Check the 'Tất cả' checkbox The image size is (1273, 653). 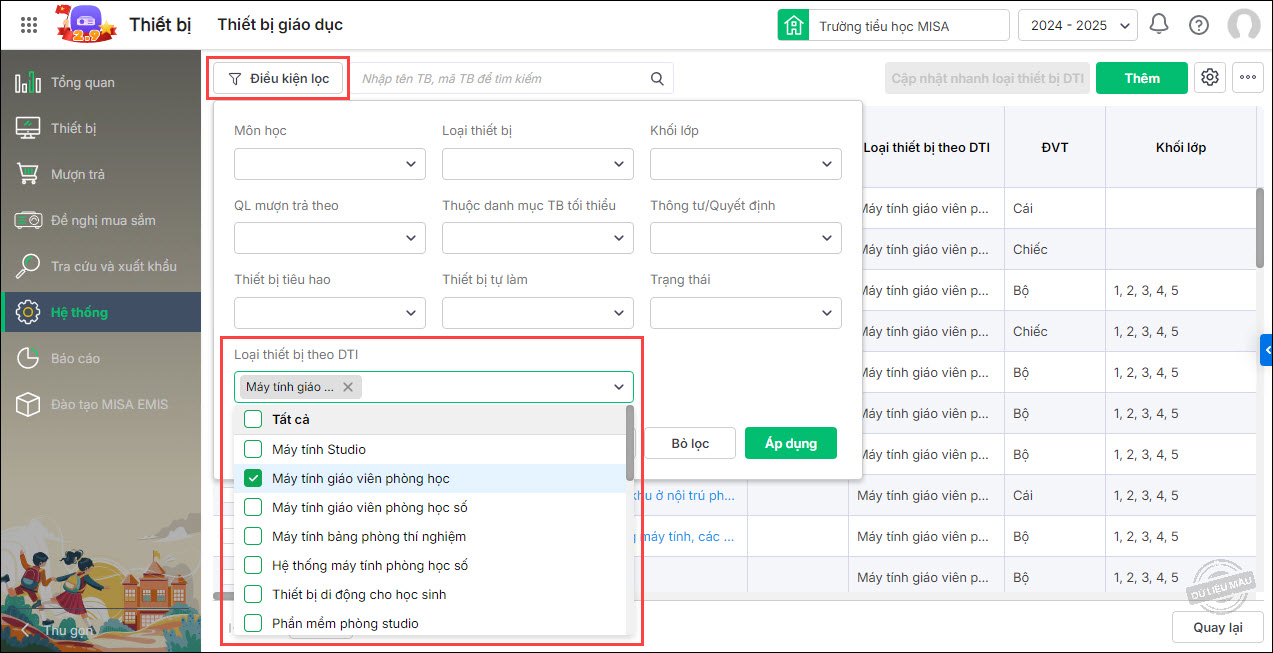click(253, 419)
